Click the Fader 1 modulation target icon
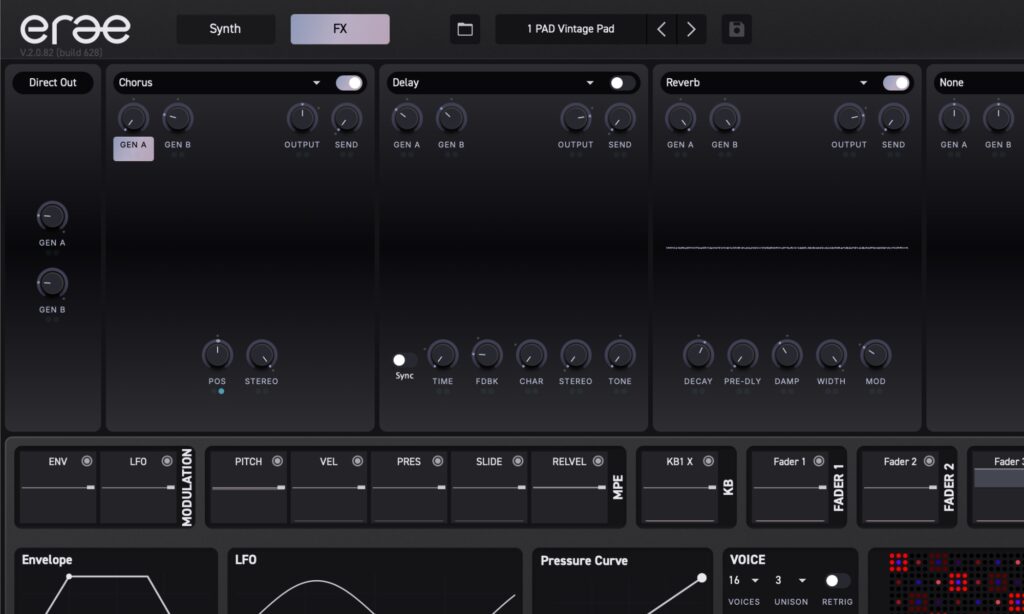Image resolution: width=1024 pixels, height=614 pixels. 819,461
